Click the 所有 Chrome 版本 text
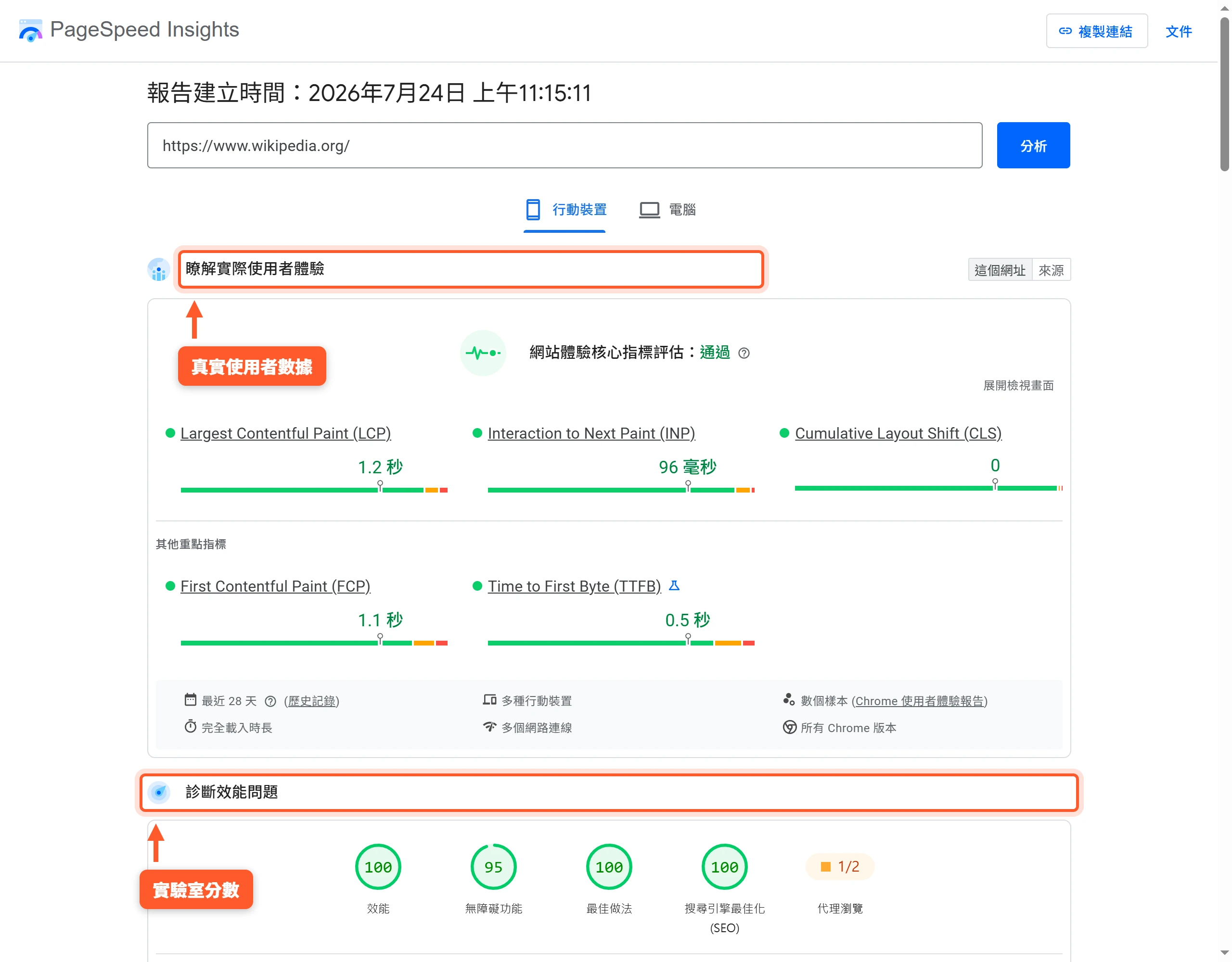Image resolution: width=1232 pixels, height=962 pixels. coord(848,727)
